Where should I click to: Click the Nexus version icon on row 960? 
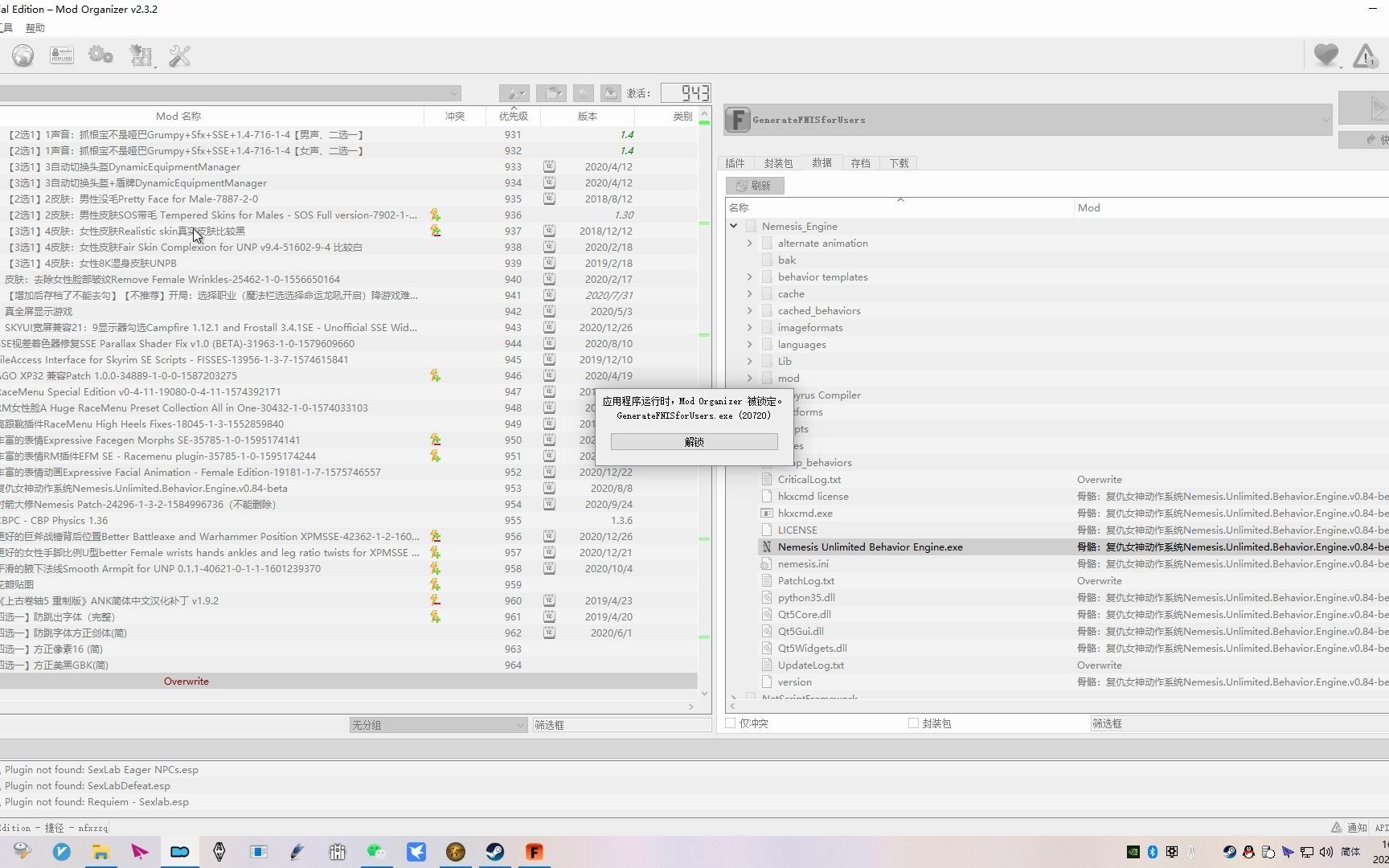click(x=549, y=600)
